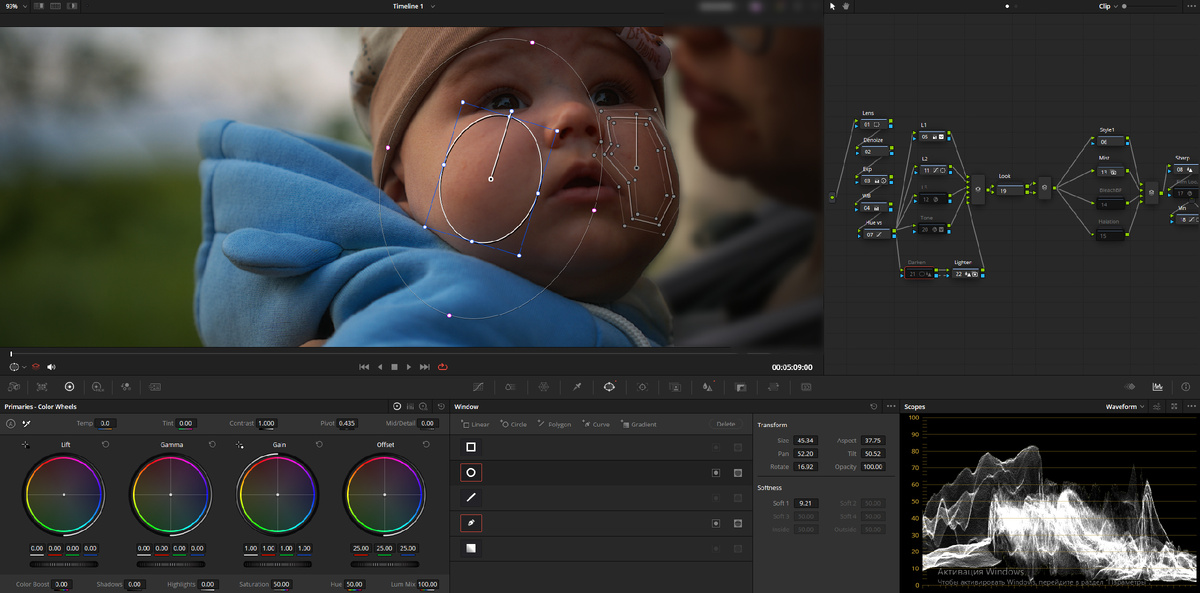Open the Qualifier eyedropper palette
1200x593 pixels.
[x=577, y=387]
